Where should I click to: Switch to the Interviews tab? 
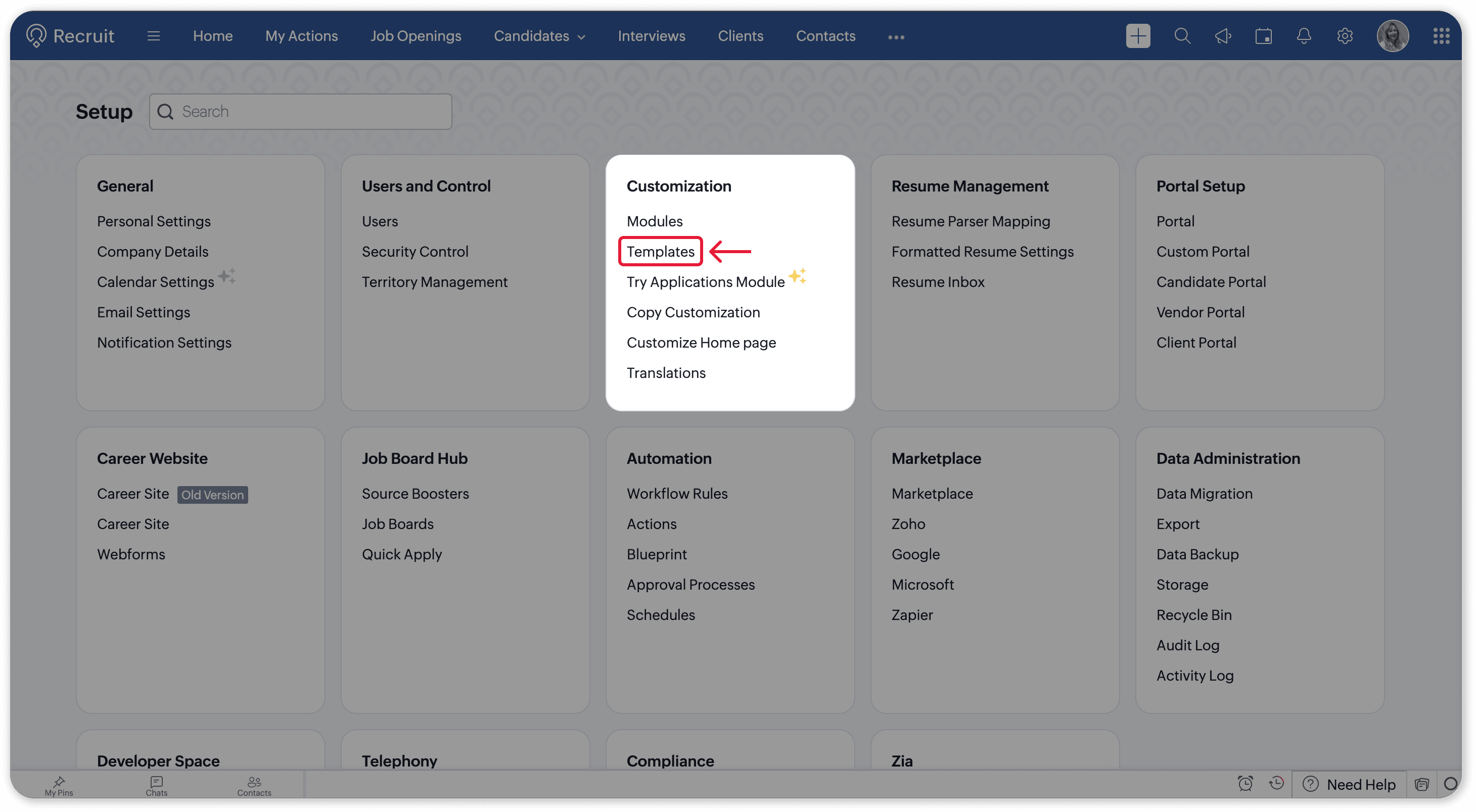[x=652, y=36]
